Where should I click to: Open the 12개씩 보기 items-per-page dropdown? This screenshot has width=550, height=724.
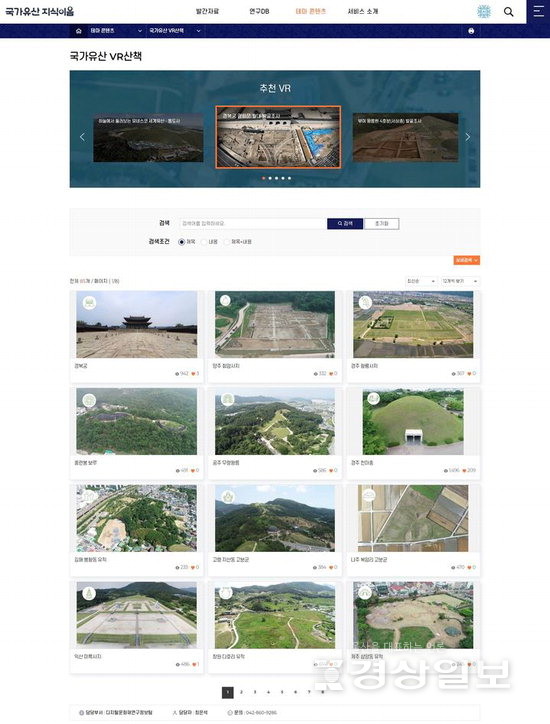(460, 281)
